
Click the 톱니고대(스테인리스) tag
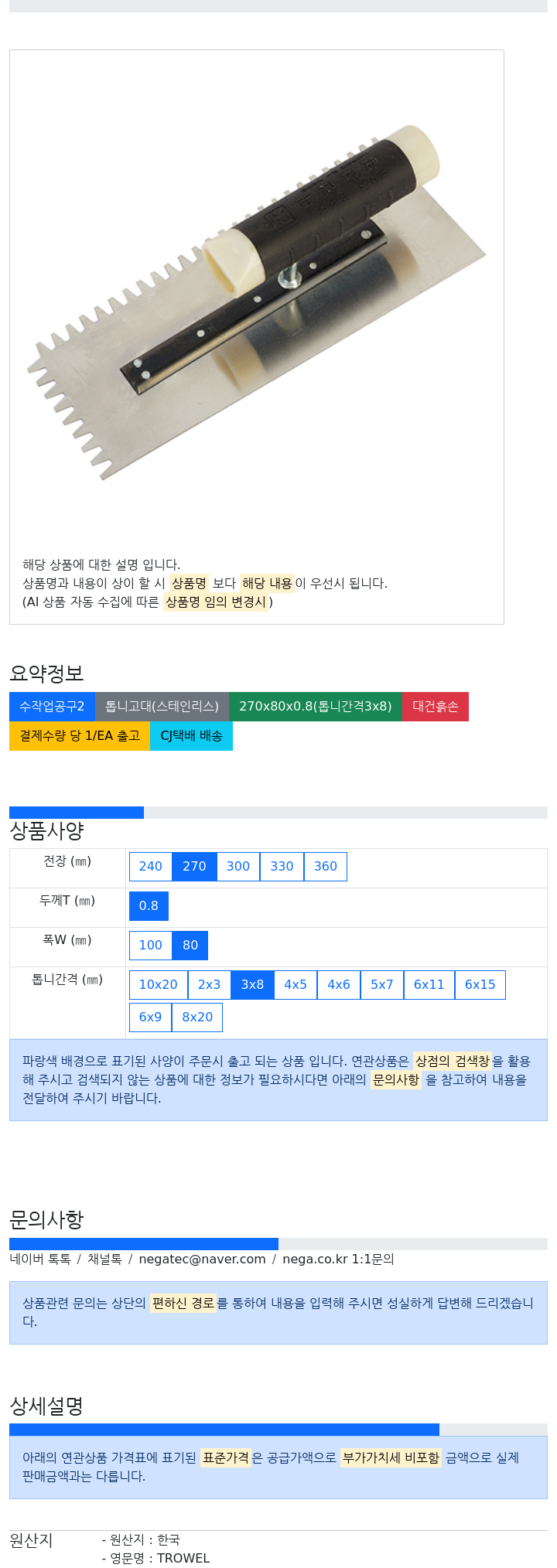pos(162,707)
